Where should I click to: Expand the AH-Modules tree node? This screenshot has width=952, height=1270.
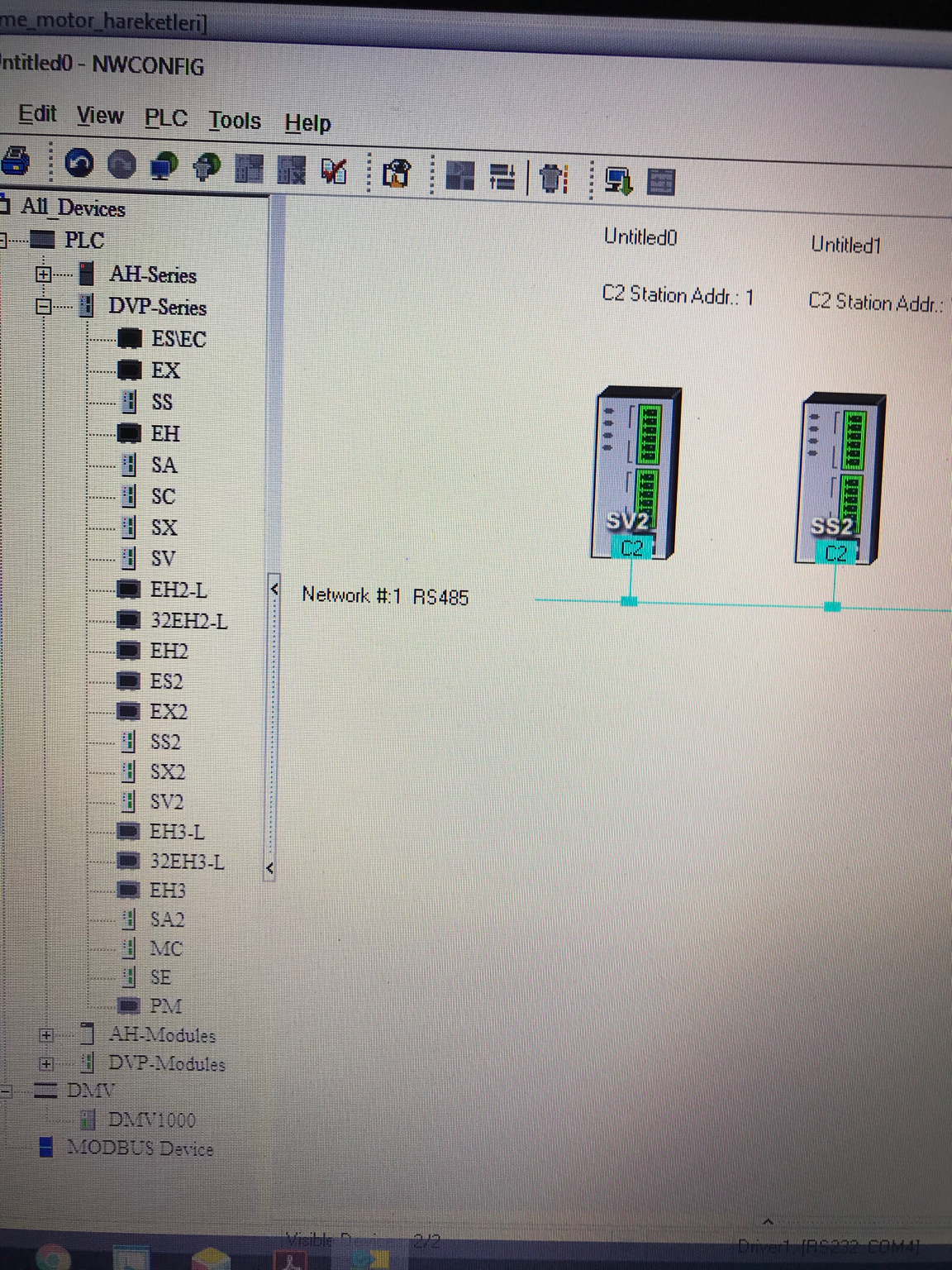point(46,1035)
